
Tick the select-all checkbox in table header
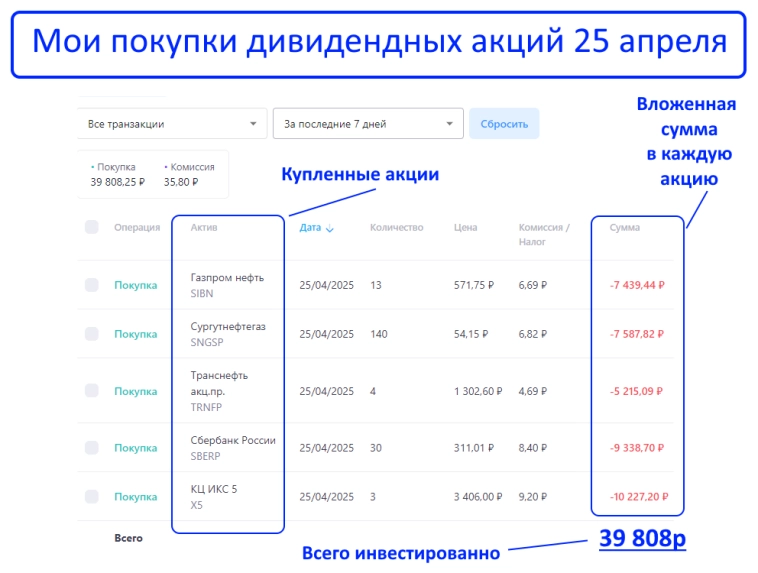coord(92,227)
